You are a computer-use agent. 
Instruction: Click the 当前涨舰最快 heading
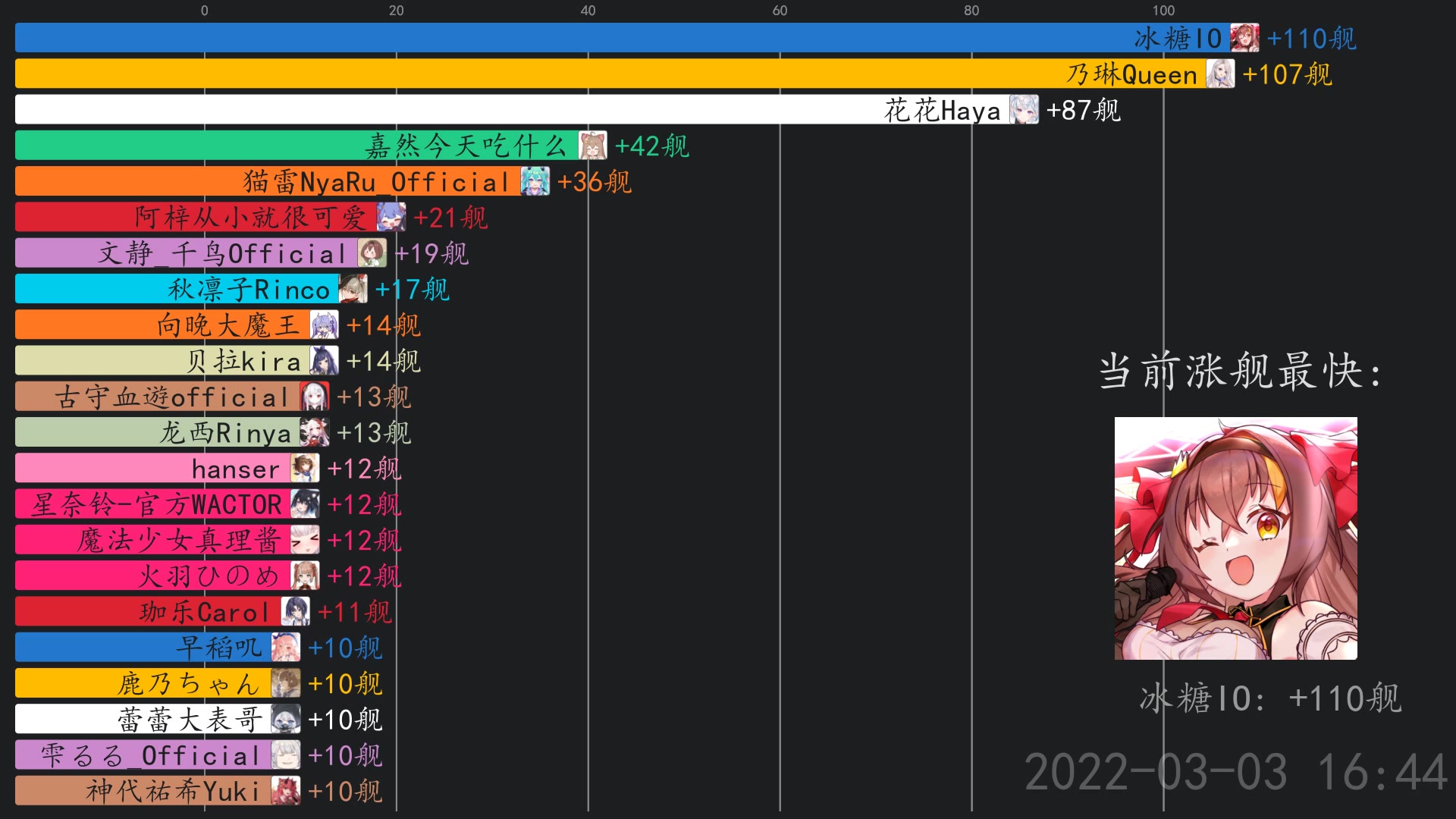pyautogui.click(x=1241, y=372)
